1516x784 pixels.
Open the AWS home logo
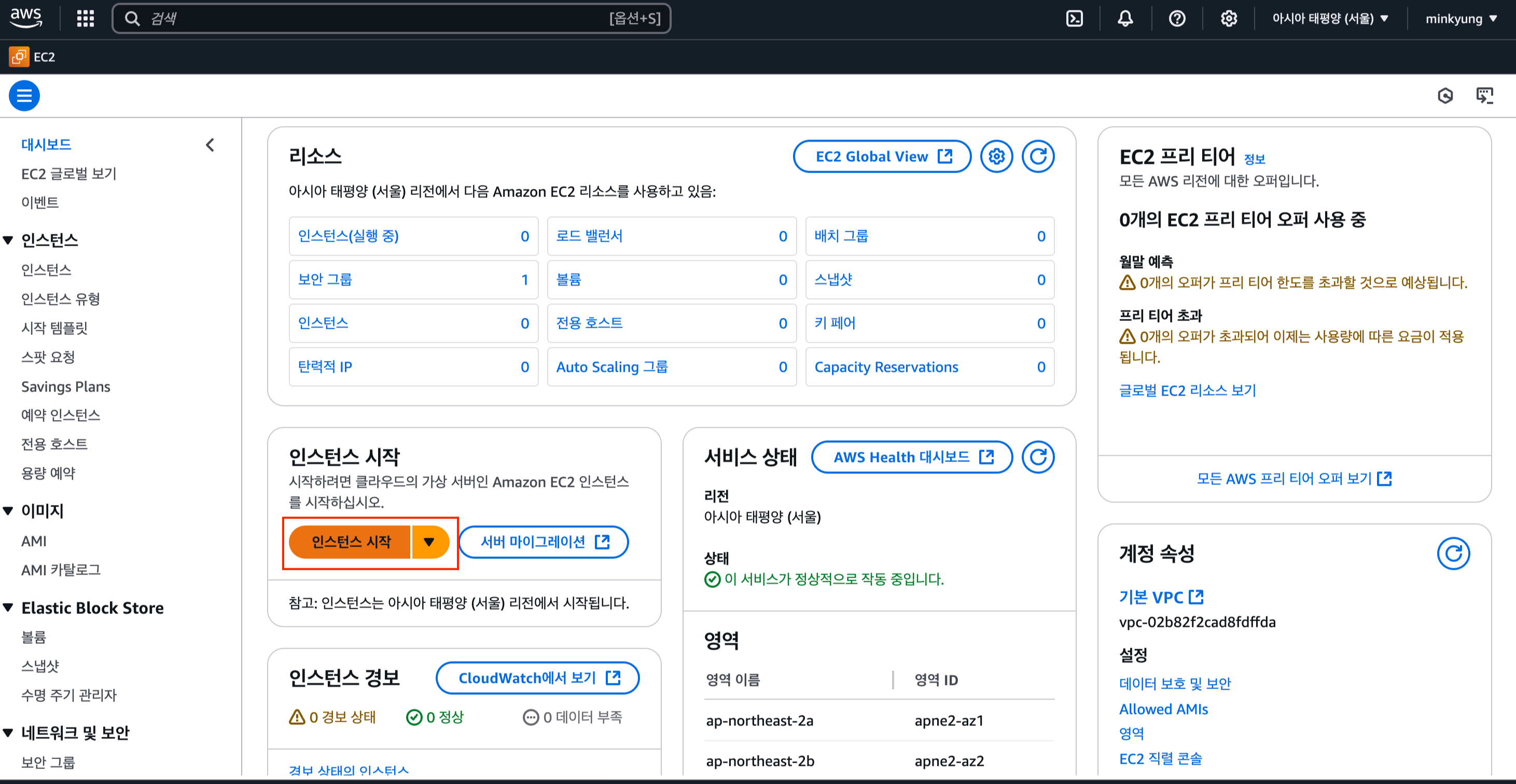click(26, 18)
